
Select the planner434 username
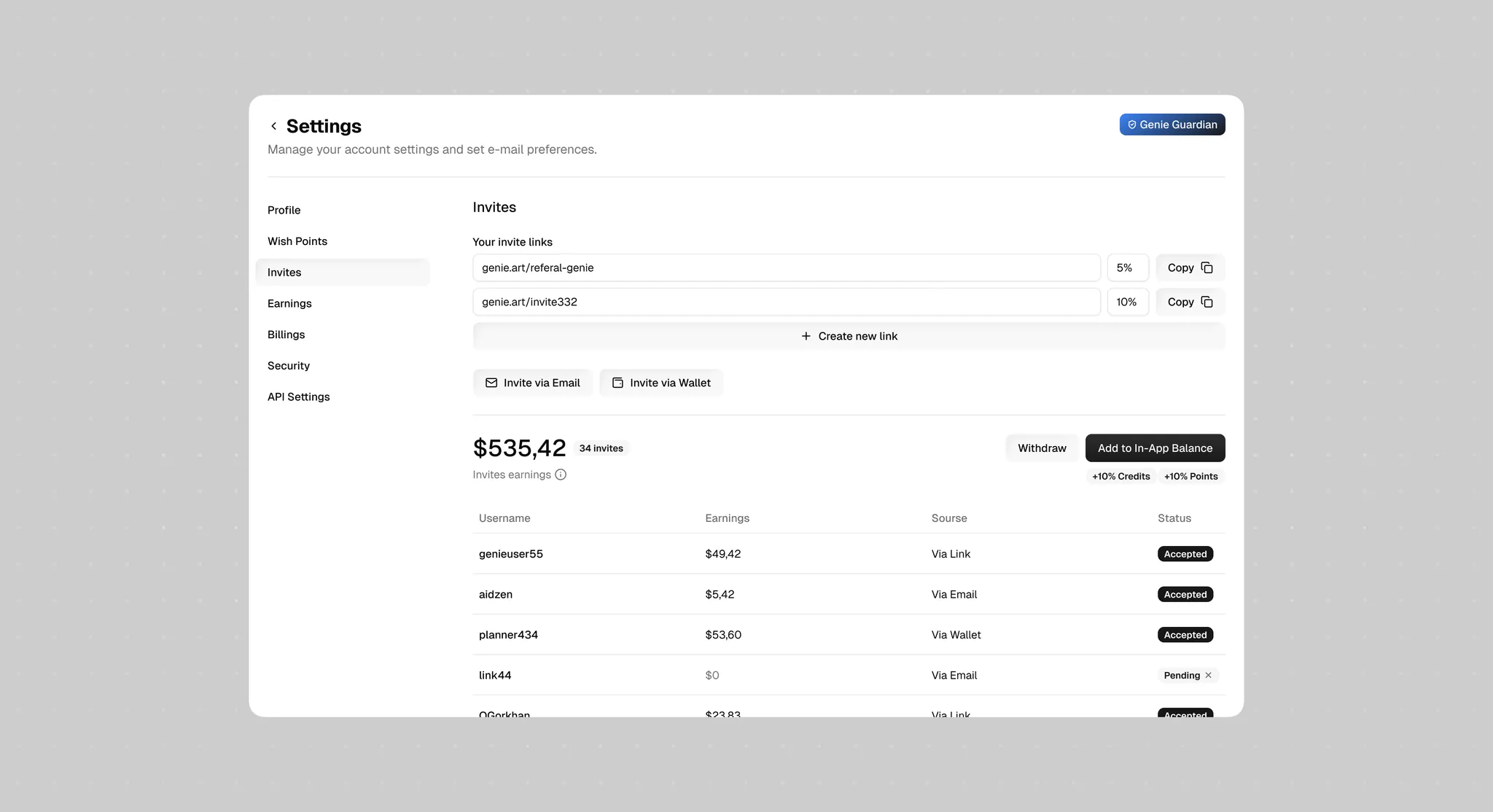pos(508,635)
